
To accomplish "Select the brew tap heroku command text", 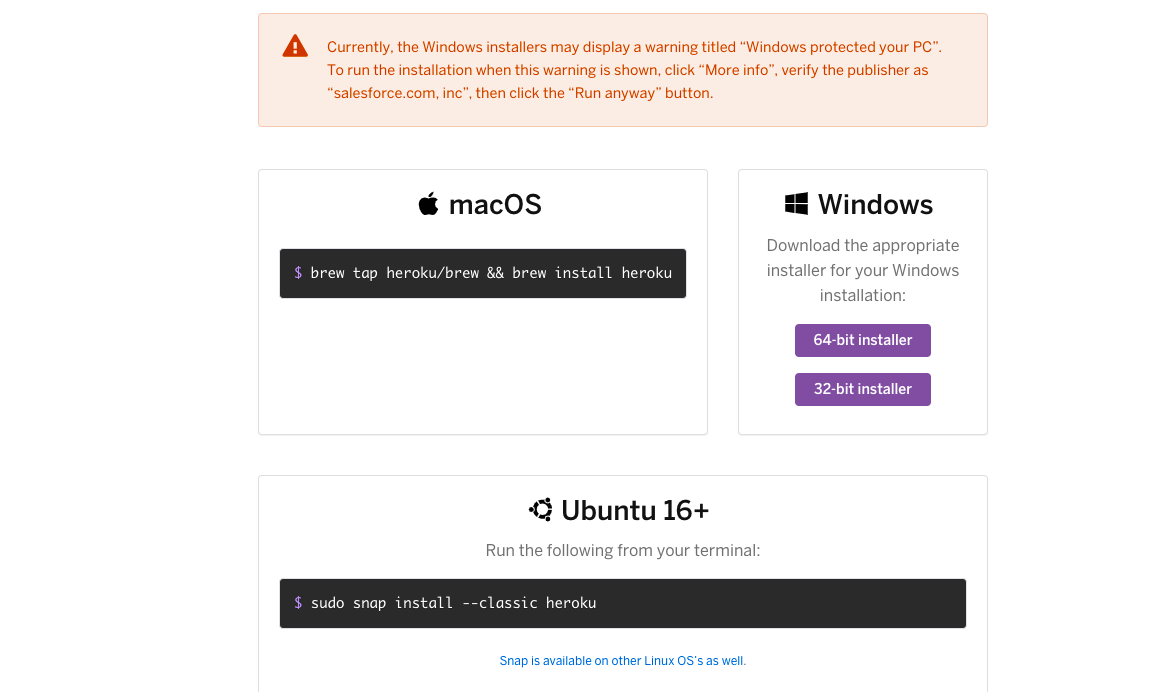I will tap(491, 272).
